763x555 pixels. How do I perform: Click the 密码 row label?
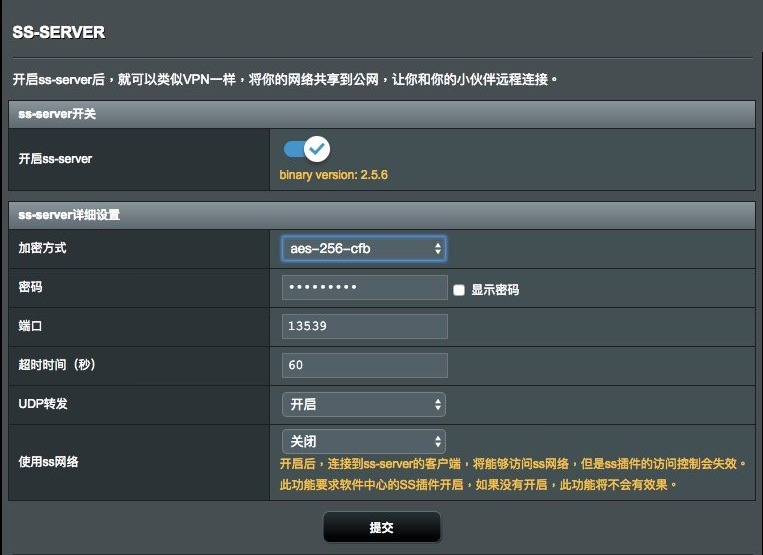(30, 287)
